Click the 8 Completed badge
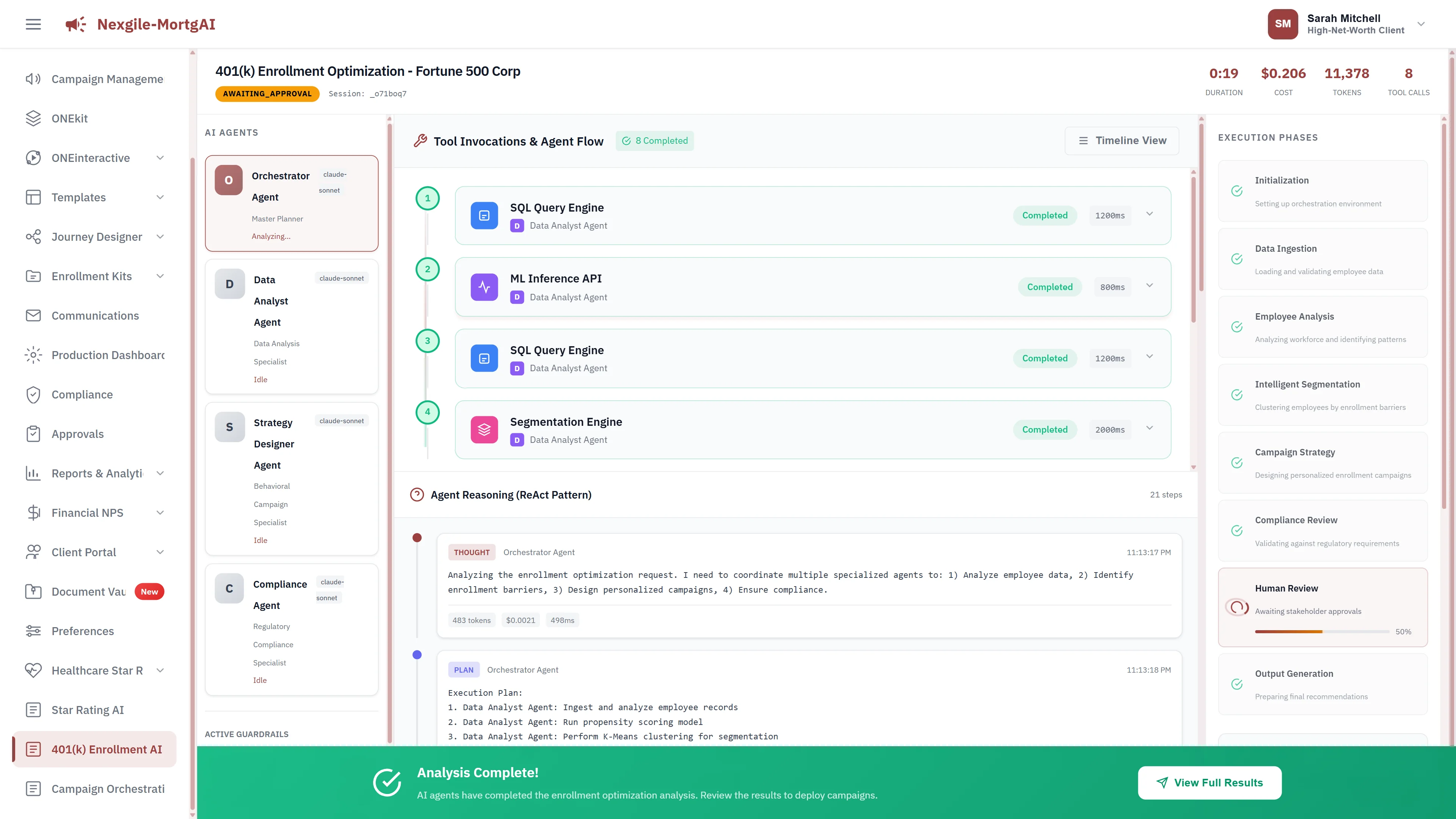Viewport: 1456px width, 819px height. pyautogui.click(x=654, y=140)
